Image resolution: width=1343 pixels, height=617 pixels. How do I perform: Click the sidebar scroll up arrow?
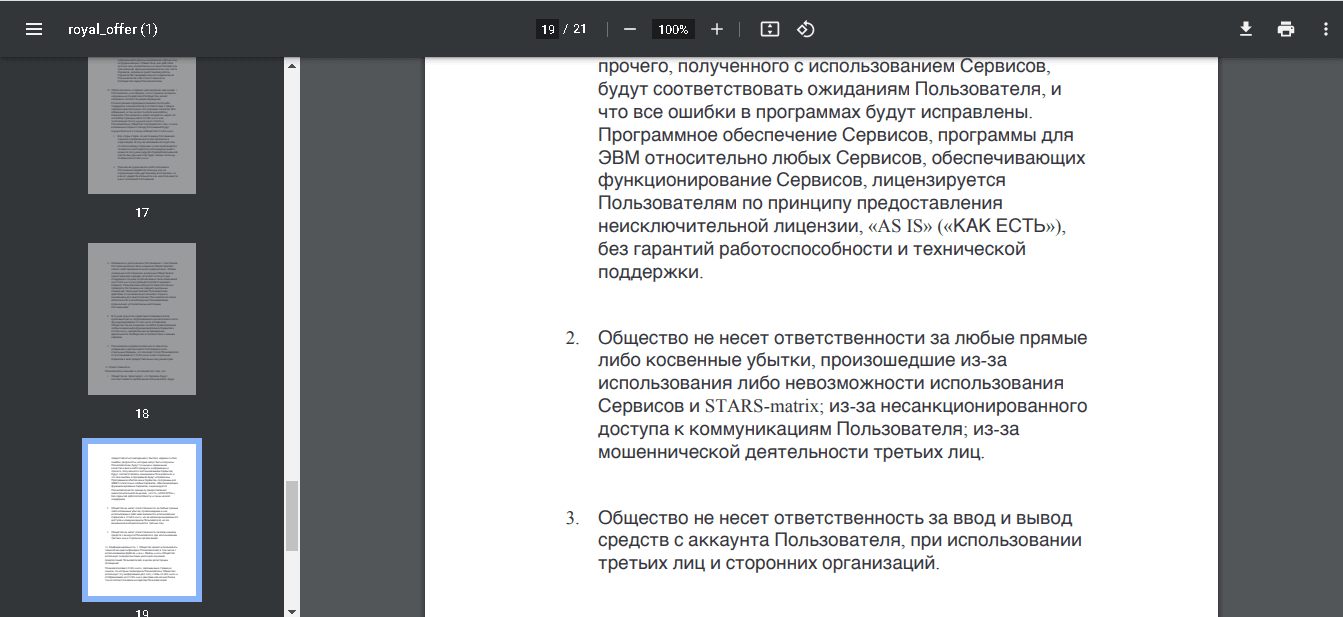pos(292,66)
